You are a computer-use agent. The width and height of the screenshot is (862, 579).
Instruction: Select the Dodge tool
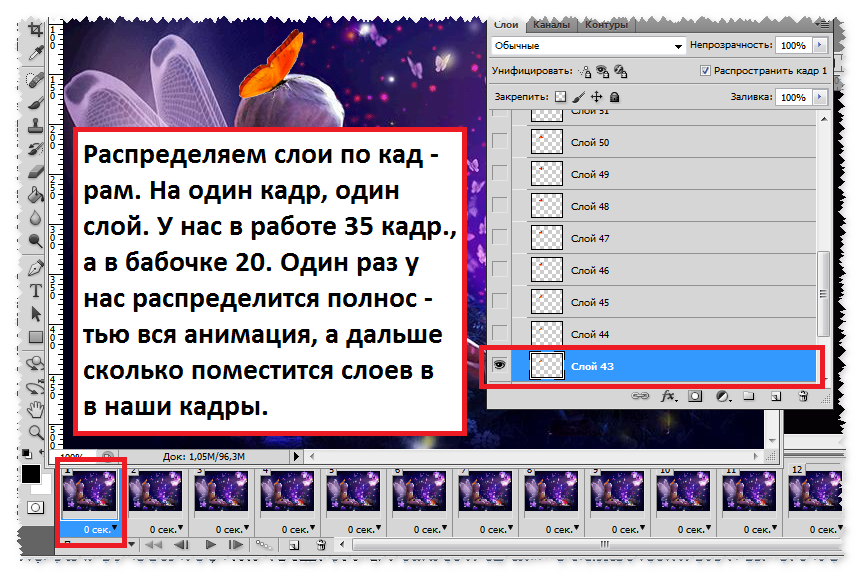pyautogui.click(x=36, y=241)
